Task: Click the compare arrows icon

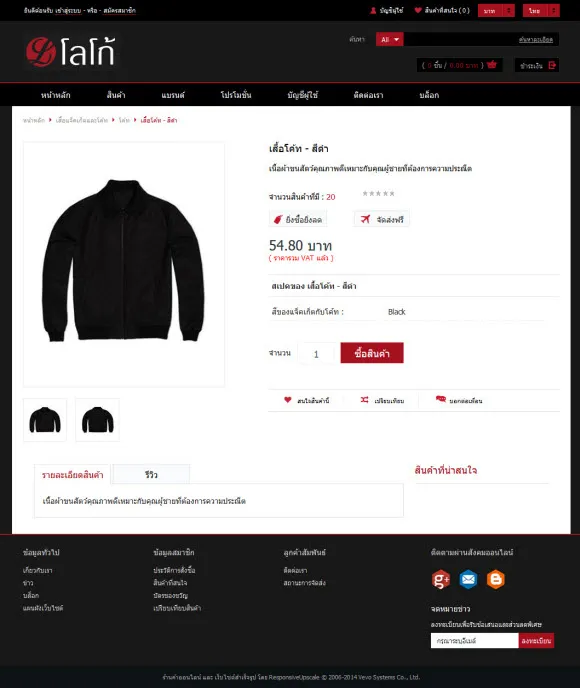Action: pyautogui.click(x=365, y=400)
